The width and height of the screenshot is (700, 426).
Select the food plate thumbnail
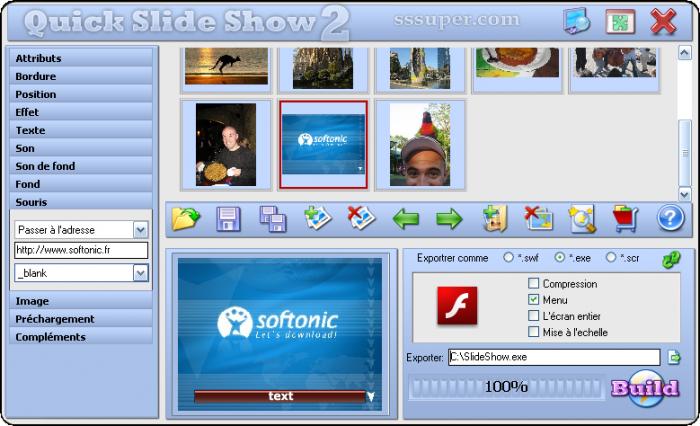[x=517, y=63]
